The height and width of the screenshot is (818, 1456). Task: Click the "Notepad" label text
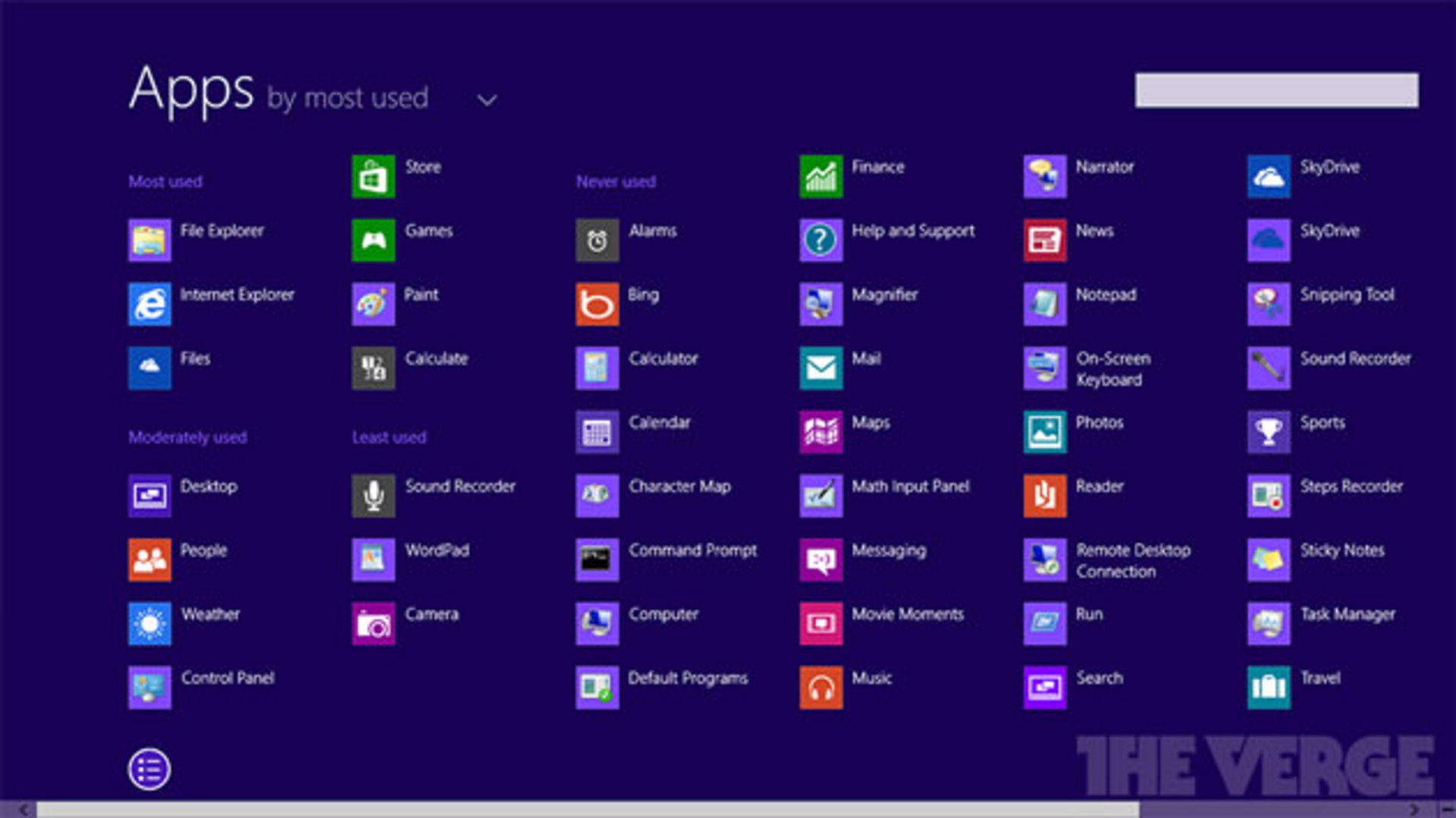(x=1106, y=295)
